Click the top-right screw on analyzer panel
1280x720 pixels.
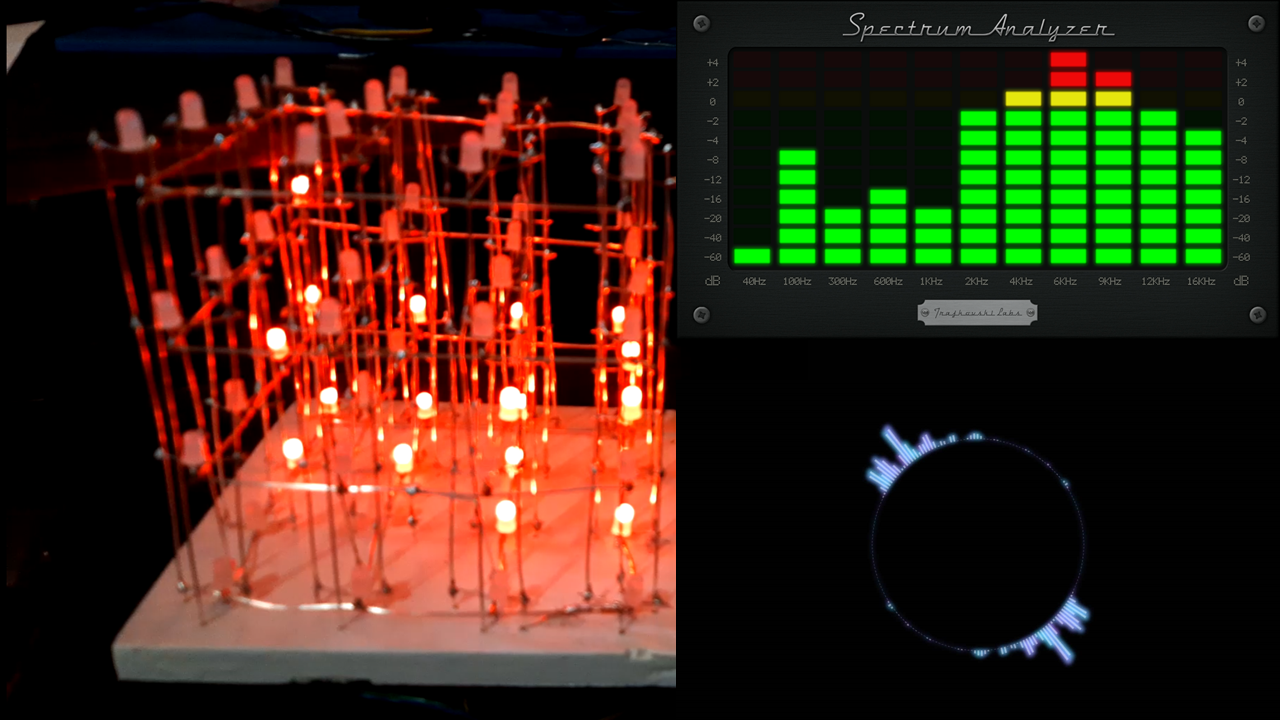coord(1257,22)
